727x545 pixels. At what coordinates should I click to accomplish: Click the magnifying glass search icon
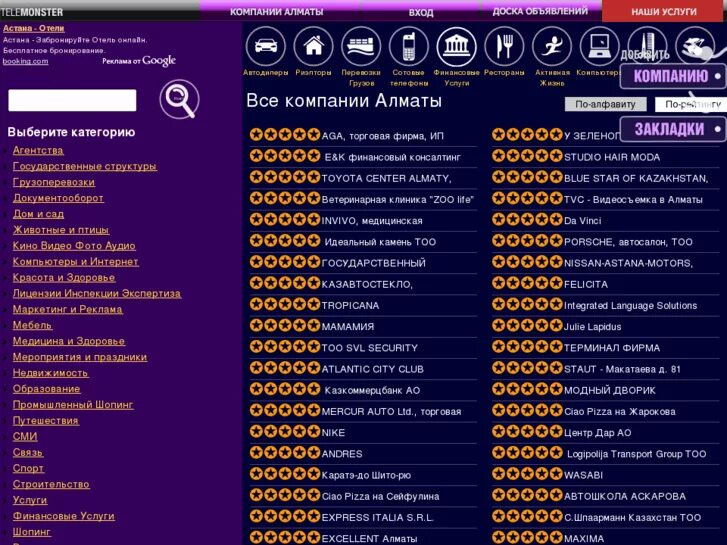coord(179,99)
